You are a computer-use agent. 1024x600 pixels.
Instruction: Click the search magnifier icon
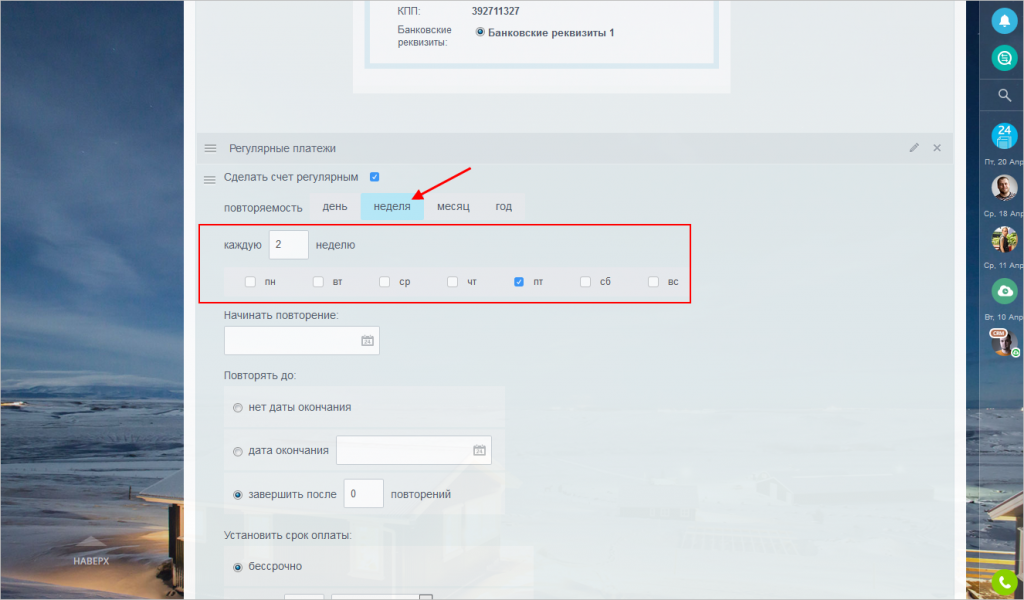pyautogui.click(x=1004, y=96)
